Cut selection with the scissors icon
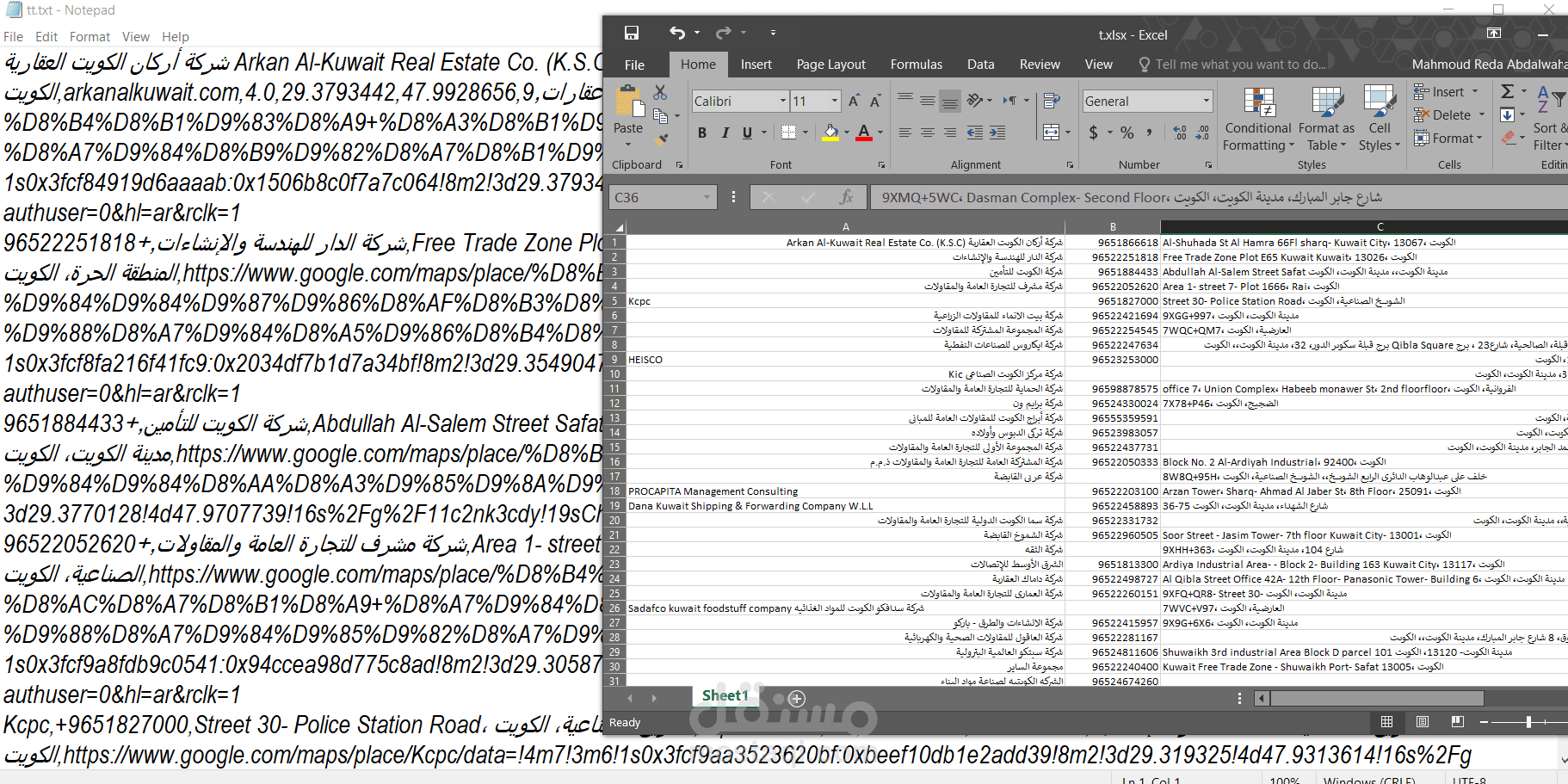1568x784 pixels. pos(660,92)
